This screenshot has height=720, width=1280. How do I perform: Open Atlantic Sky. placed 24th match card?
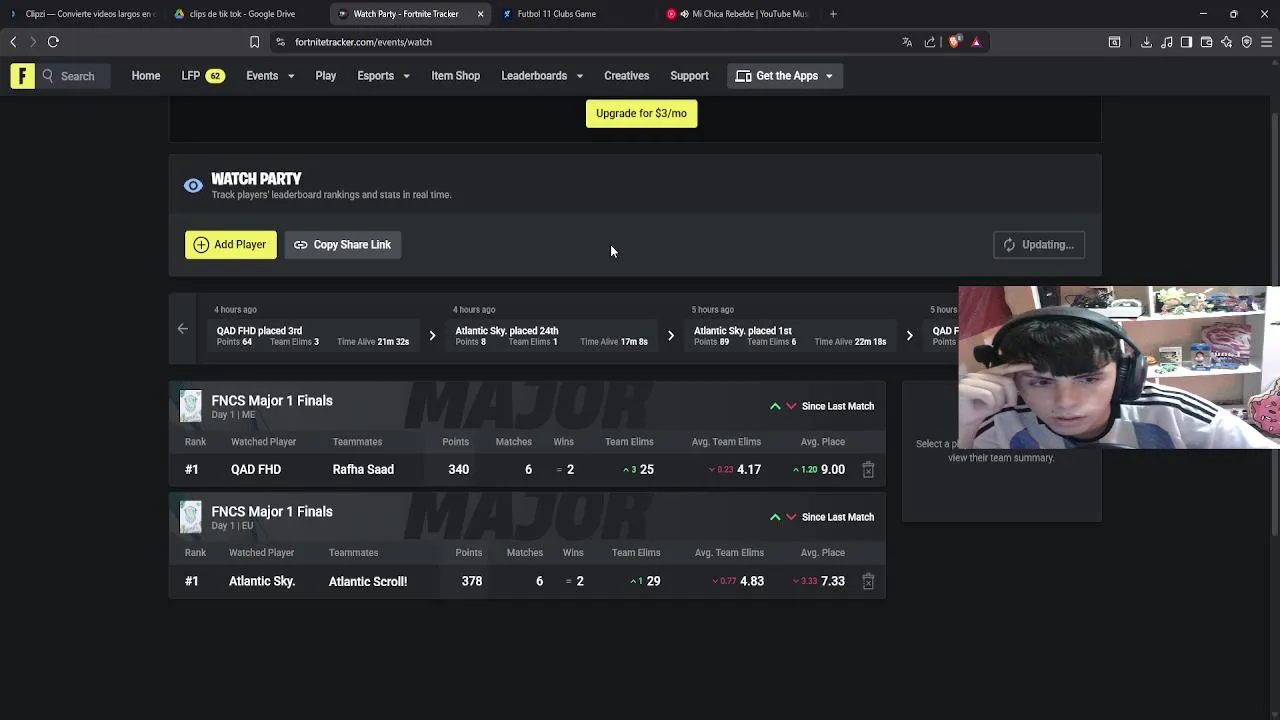tap(551, 335)
